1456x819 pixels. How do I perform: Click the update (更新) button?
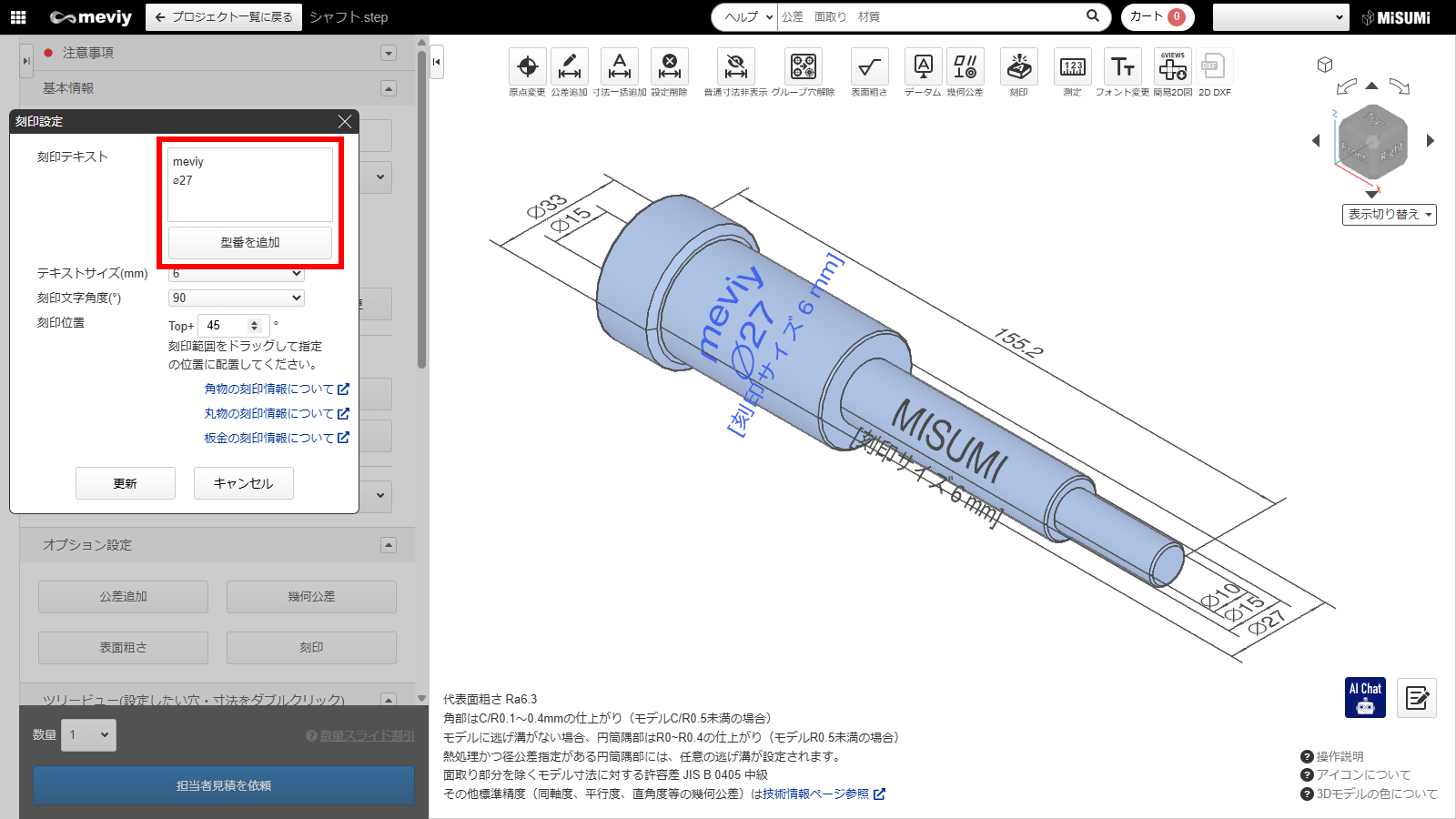click(x=126, y=483)
